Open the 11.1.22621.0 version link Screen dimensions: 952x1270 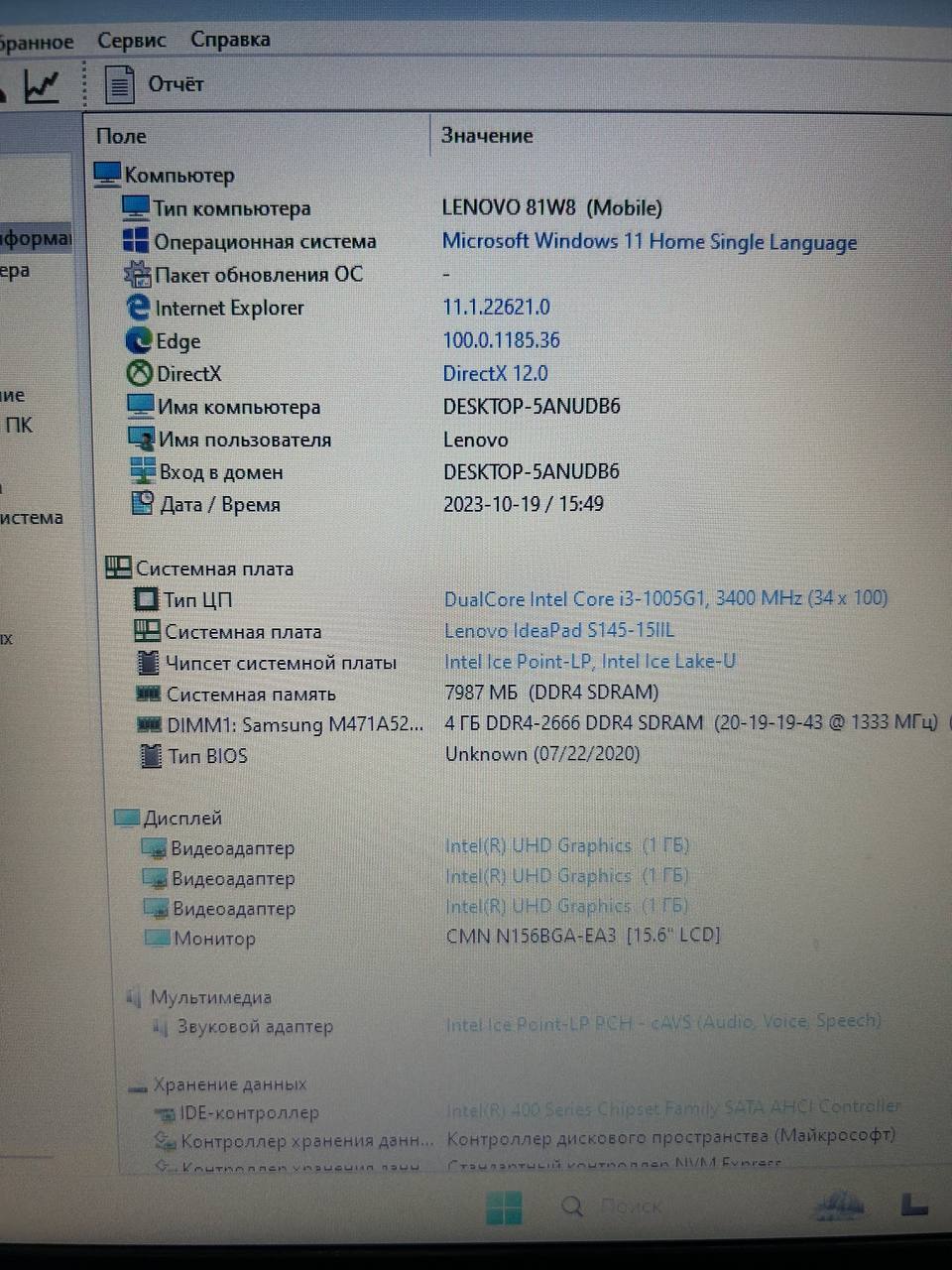pyautogui.click(x=496, y=308)
